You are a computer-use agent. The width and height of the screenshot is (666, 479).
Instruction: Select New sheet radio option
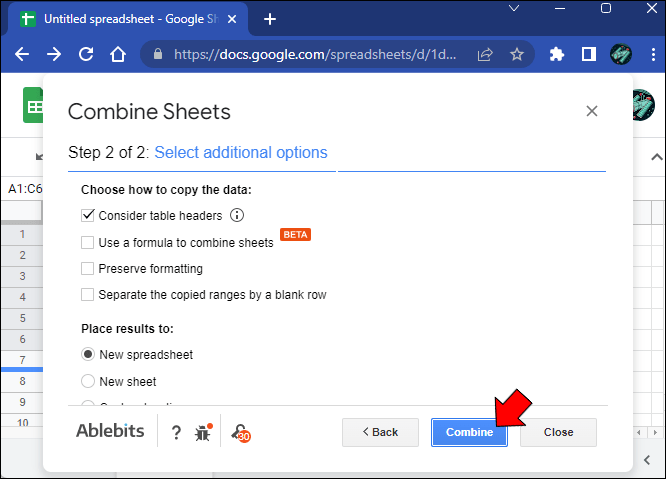pyautogui.click(x=88, y=381)
